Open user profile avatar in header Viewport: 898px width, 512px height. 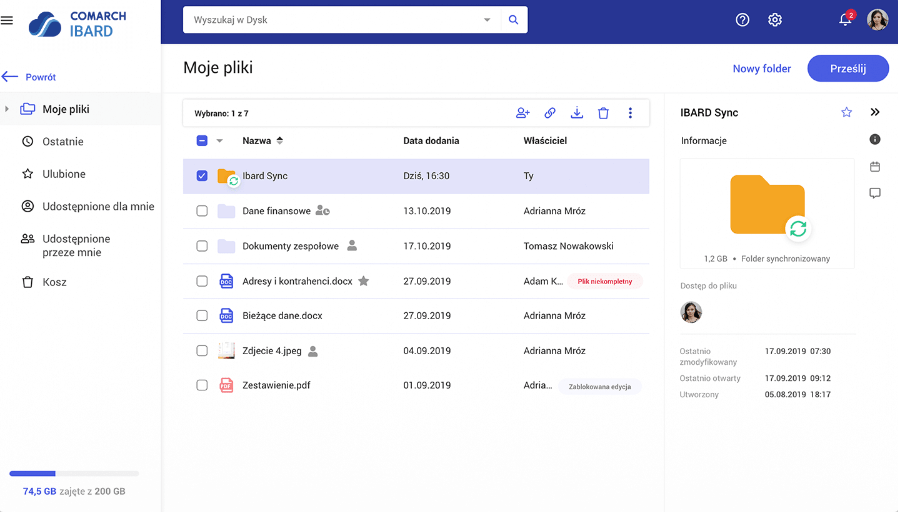877,19
